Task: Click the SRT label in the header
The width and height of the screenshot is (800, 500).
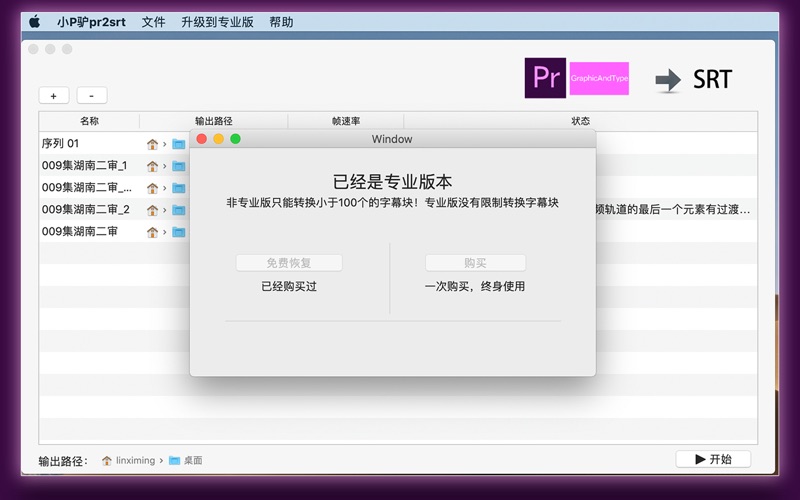Action: (712, 80)
